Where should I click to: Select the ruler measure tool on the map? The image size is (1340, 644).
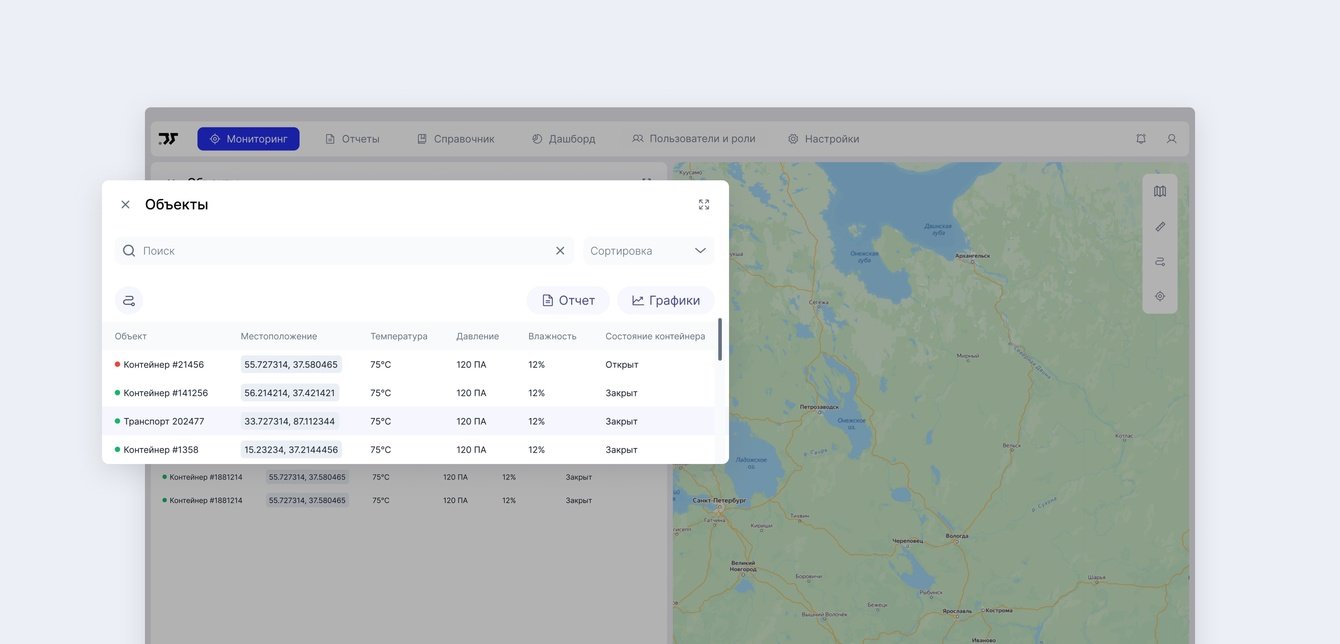[1160, 226]
